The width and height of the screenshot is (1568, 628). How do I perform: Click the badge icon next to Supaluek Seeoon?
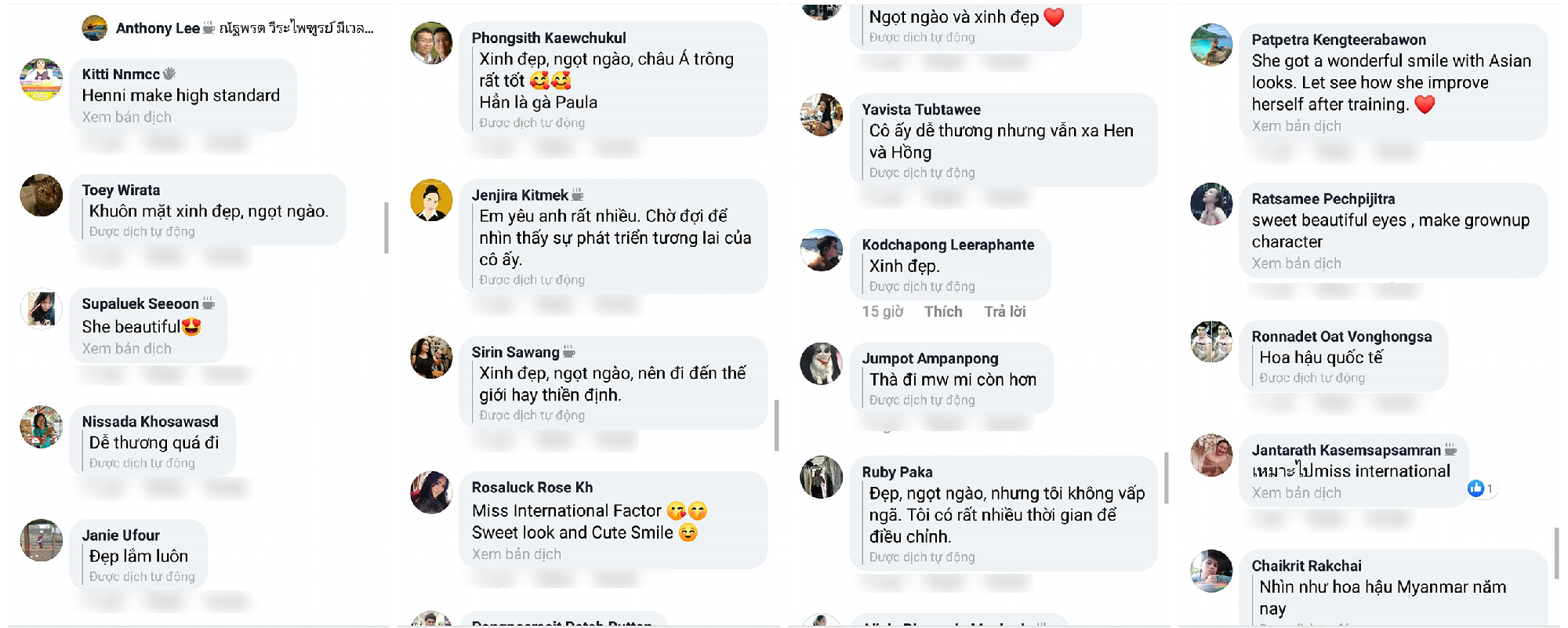(209, 303)
